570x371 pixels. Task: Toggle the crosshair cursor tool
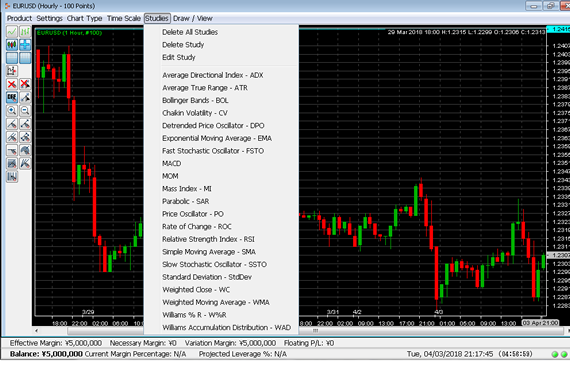click(25, 45)
